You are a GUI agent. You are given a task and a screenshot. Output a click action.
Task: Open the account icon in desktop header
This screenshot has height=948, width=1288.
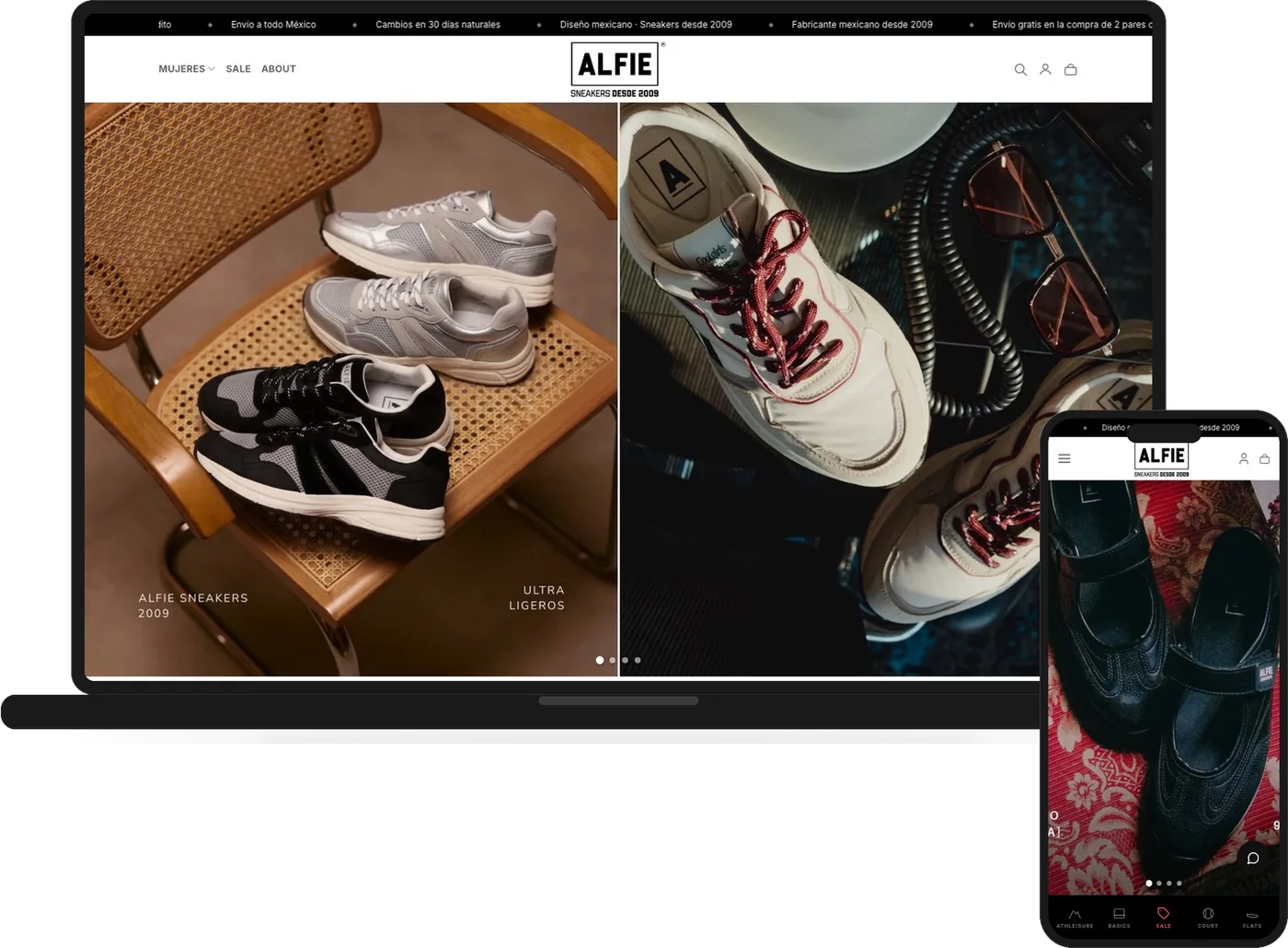pos(1045,70)
